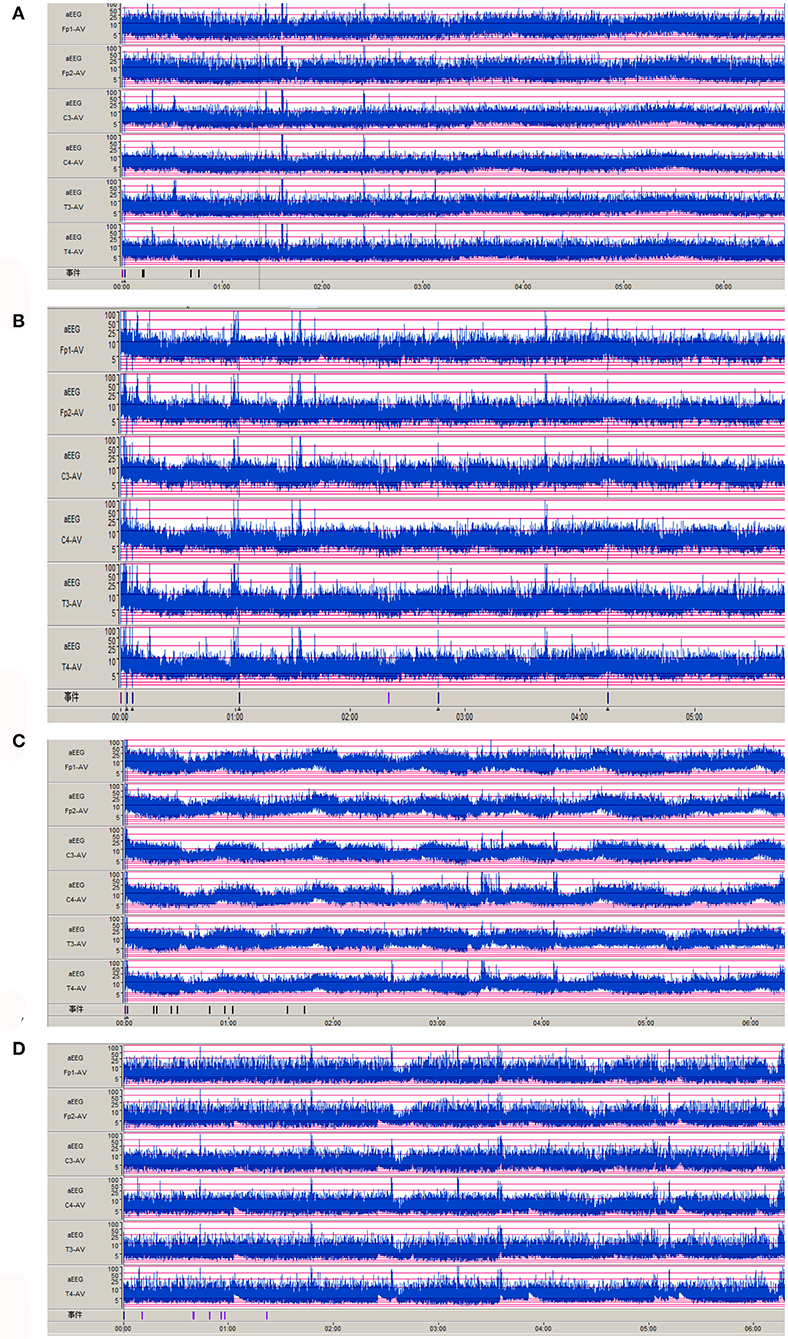Click panel B's purple event marker after 02:00
This screenshot has width=788, height=1339.
coord(389,697)
